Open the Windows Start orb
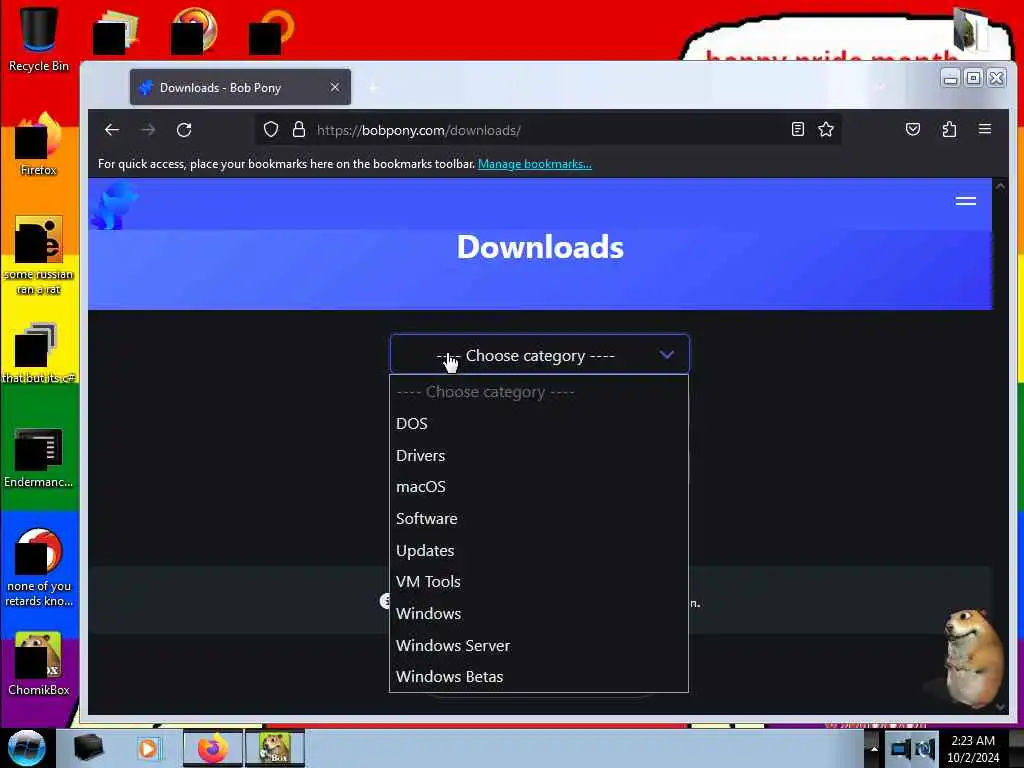Screen dimensions: 1024x768 pyautogui.click(x=27, y=748)
